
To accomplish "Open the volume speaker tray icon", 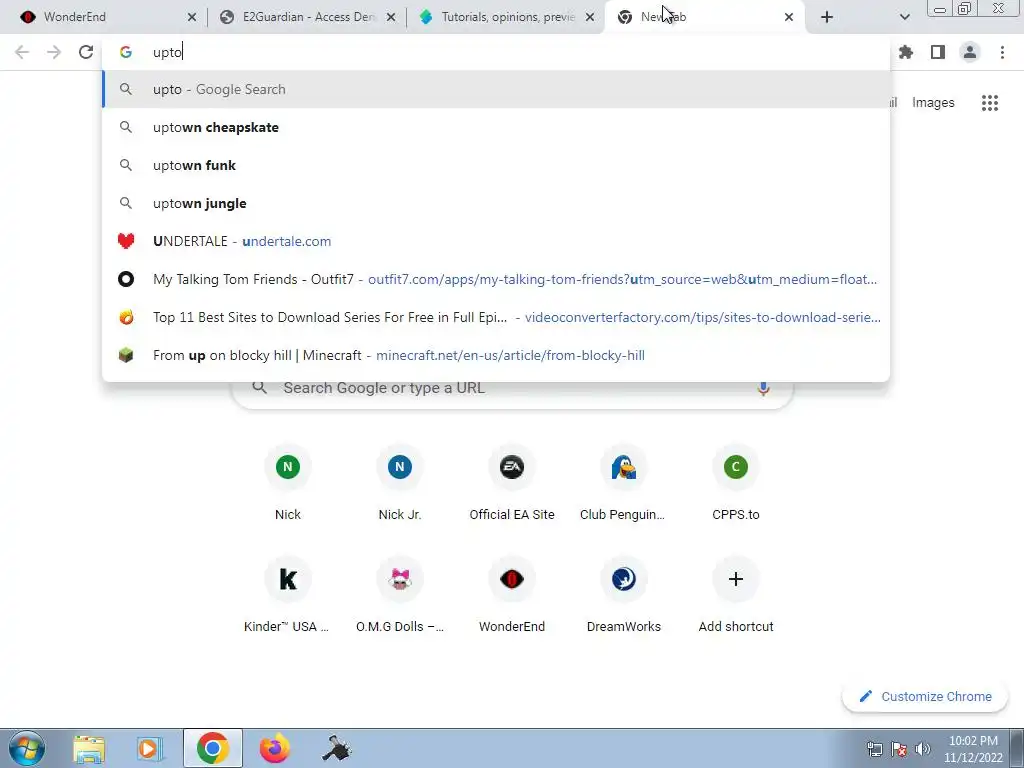I will (923, 748).
